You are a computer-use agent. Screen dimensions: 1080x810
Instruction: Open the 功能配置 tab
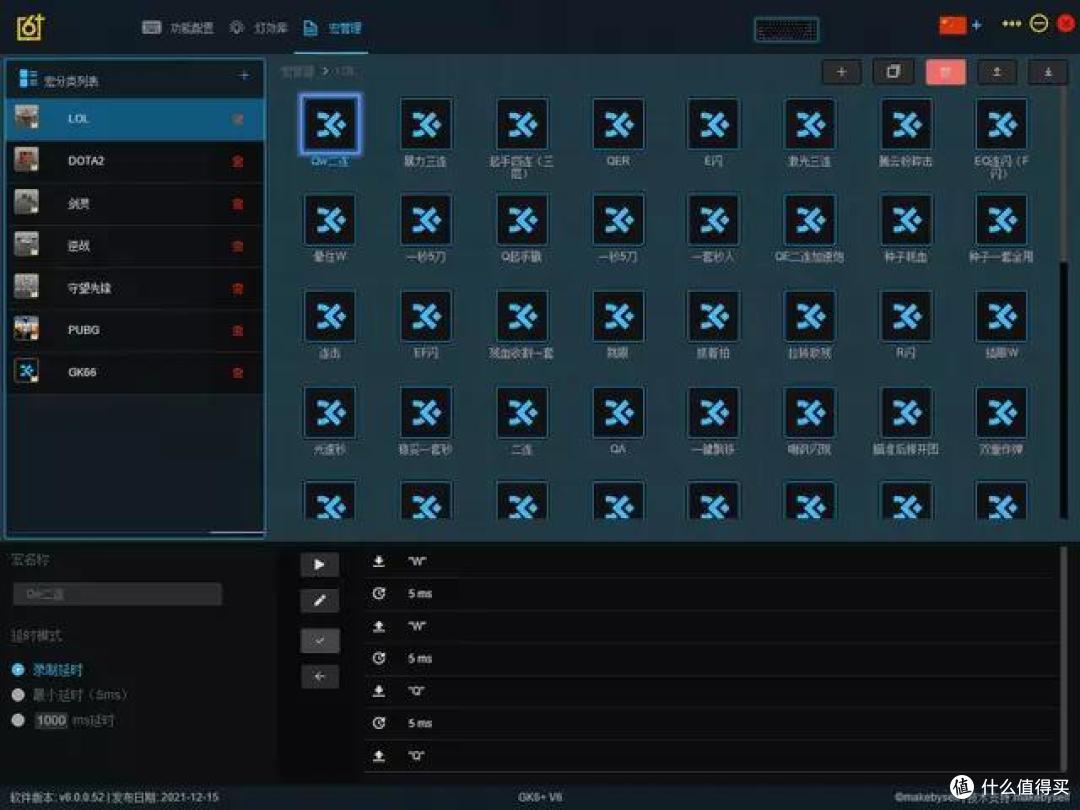coord(178,28)
